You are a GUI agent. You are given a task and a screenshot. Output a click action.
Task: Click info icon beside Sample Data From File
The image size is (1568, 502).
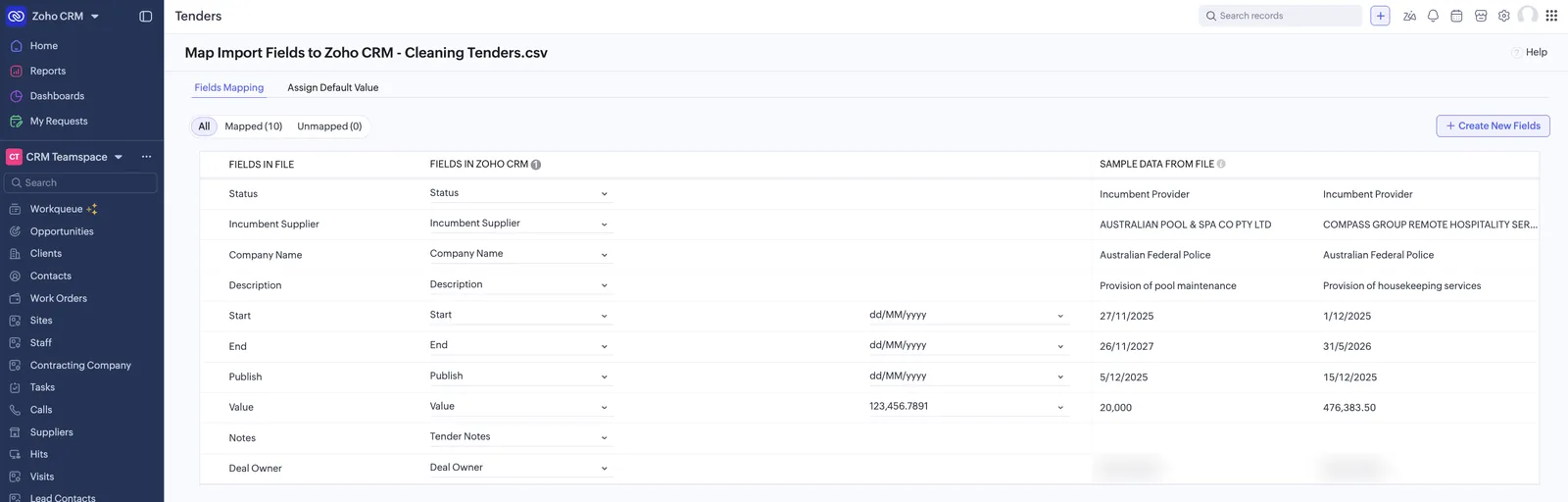(x=1221, y=165)
